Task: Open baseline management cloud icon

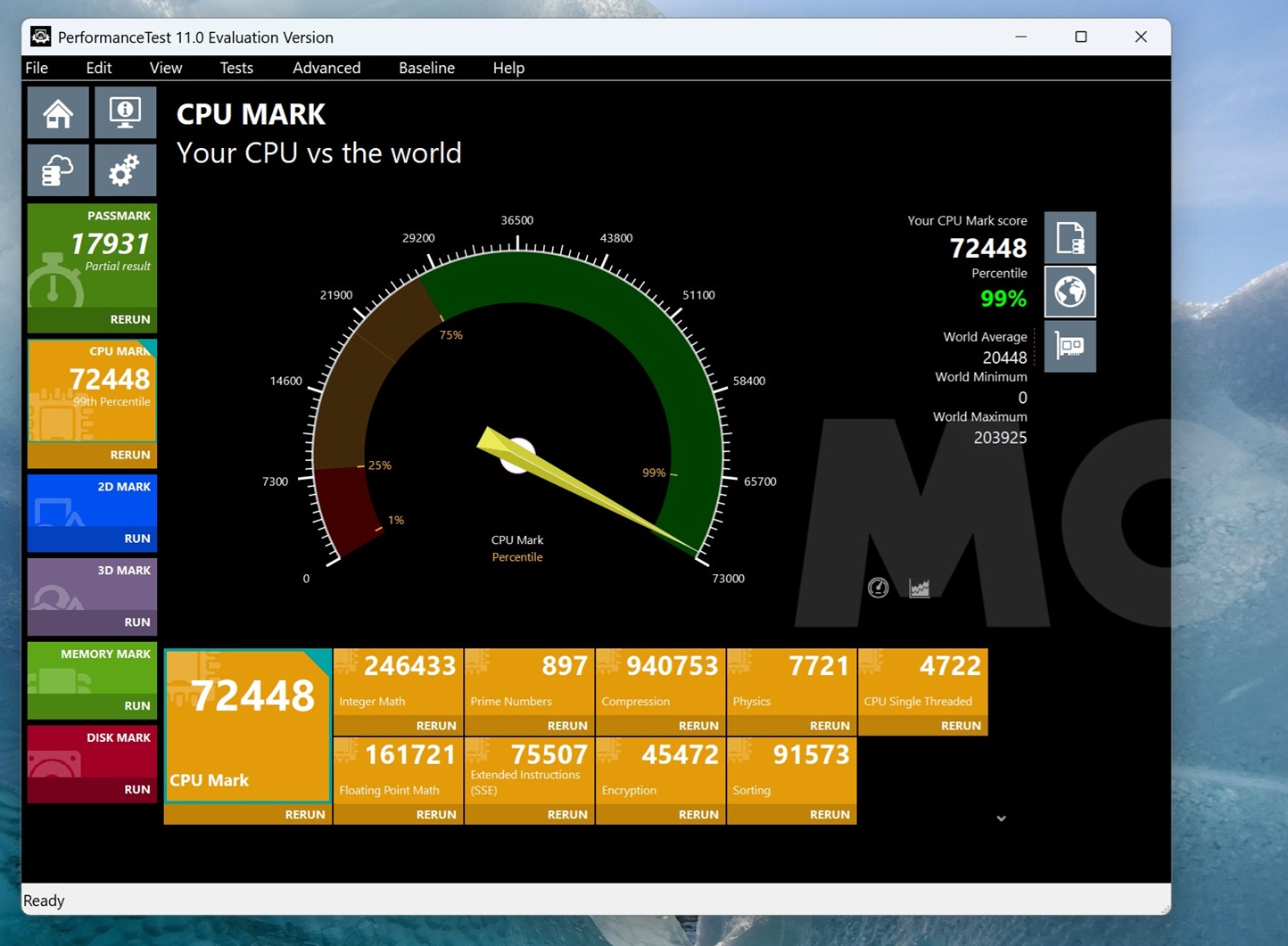Action: [57, 169]
